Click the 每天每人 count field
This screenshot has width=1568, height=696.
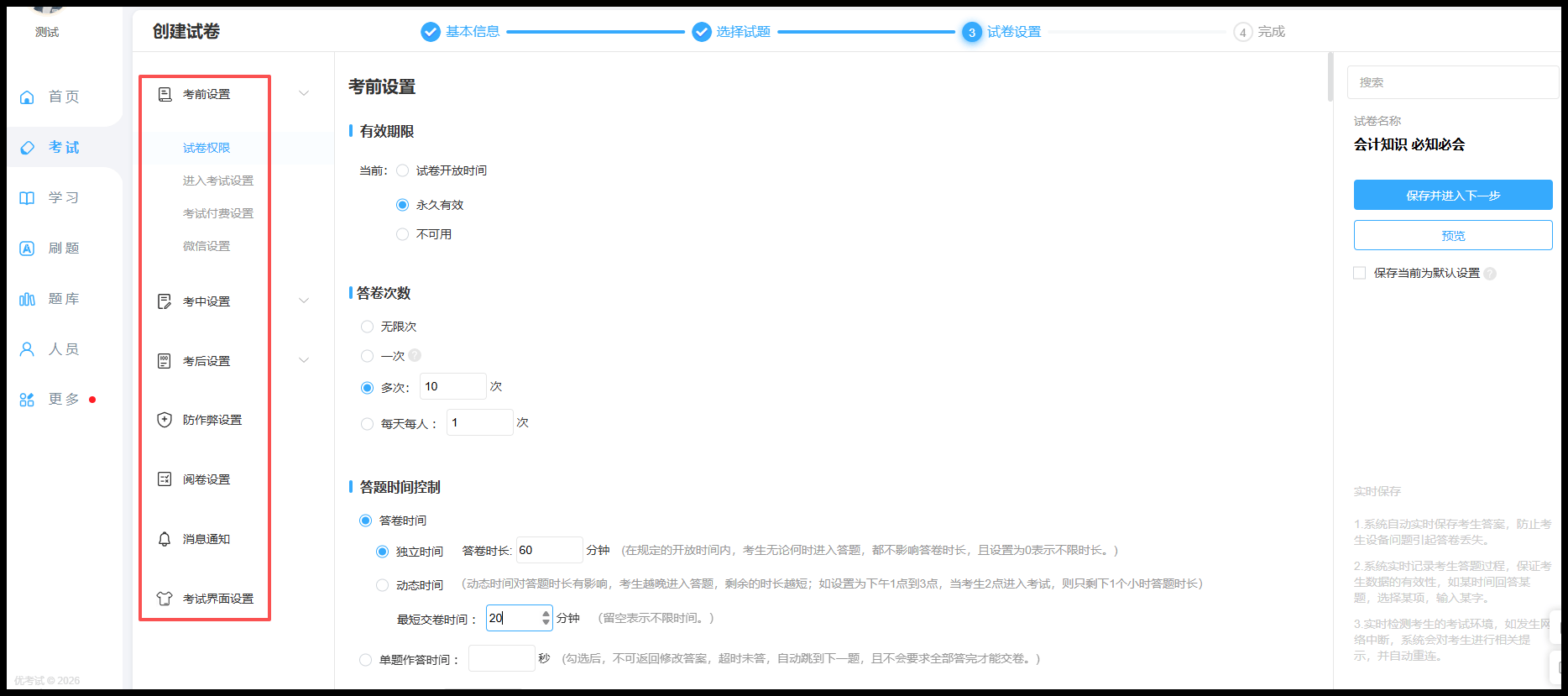pyautogui.click(x=480, y=422)
